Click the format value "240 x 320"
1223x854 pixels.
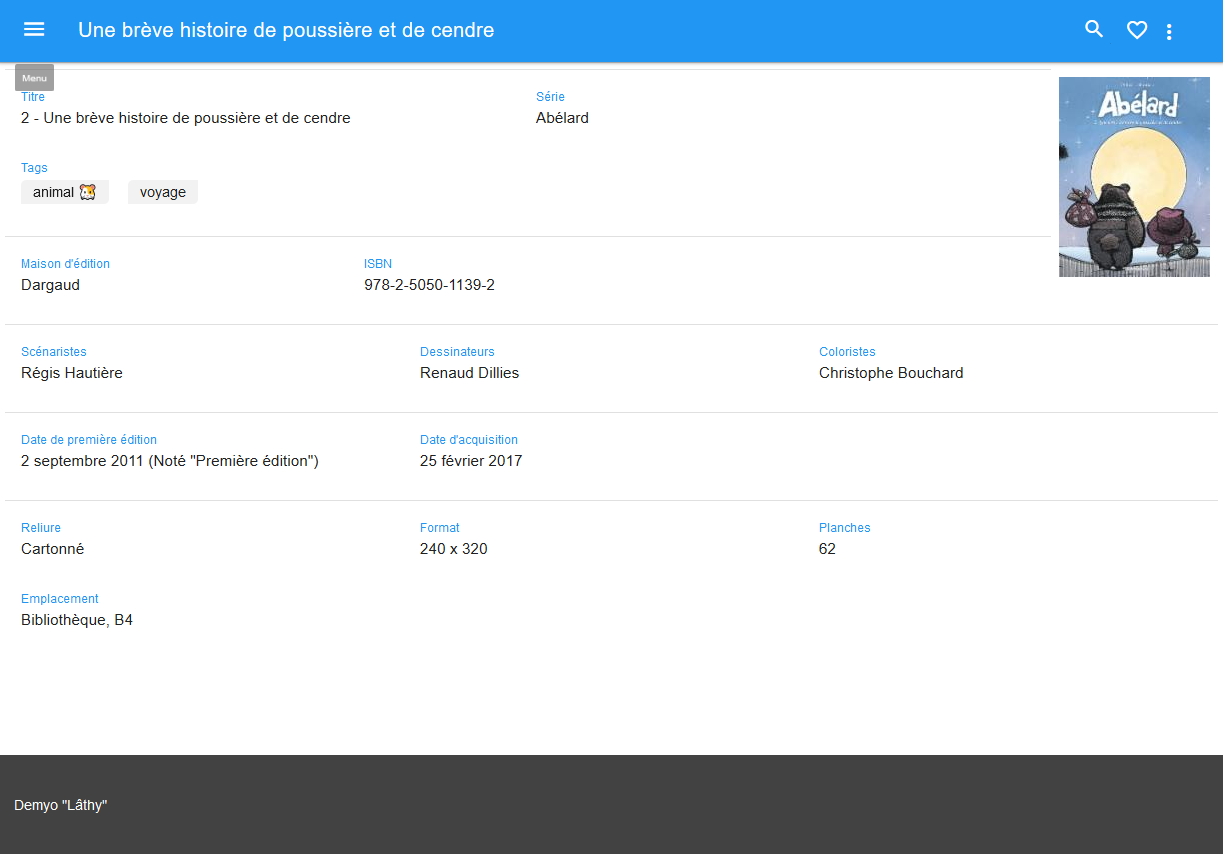[454, 549]
